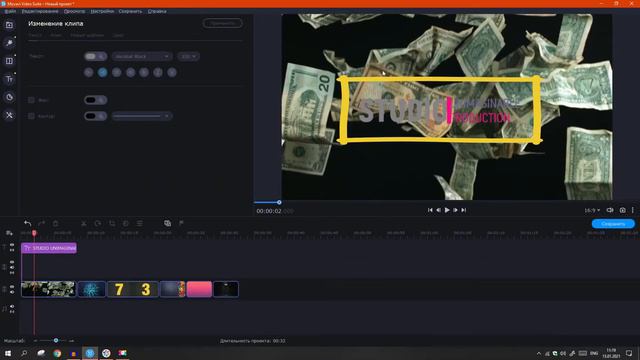
Task: Select the pink clip on timeline
Action: [x=199, y=289]
